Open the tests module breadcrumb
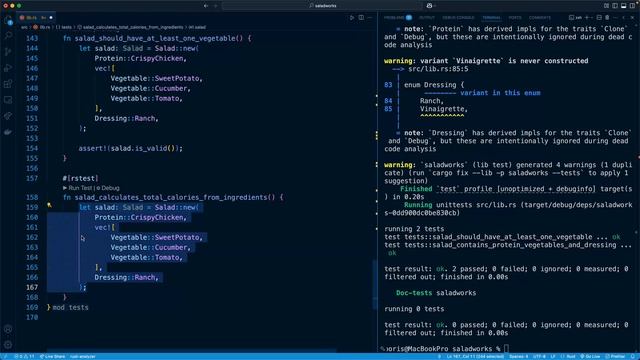640x360 pixels. tap(64, 27)
